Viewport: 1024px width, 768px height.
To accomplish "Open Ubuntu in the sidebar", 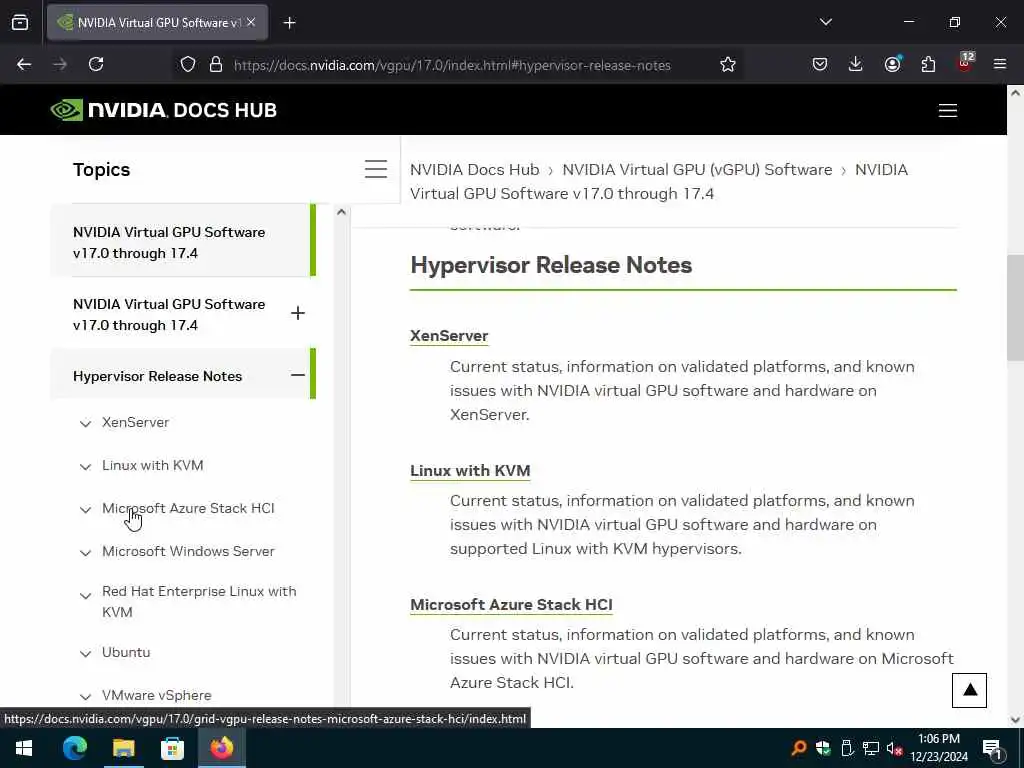I will coord(126,652).
